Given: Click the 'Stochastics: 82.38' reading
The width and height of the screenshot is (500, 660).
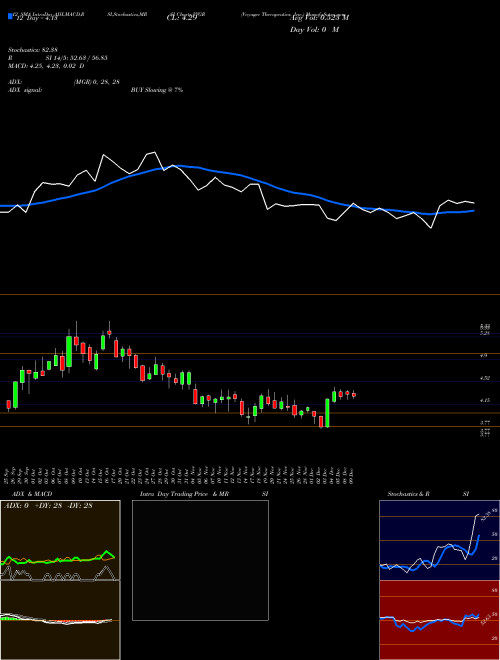Looking at the screenshot, I should point(32,50).
